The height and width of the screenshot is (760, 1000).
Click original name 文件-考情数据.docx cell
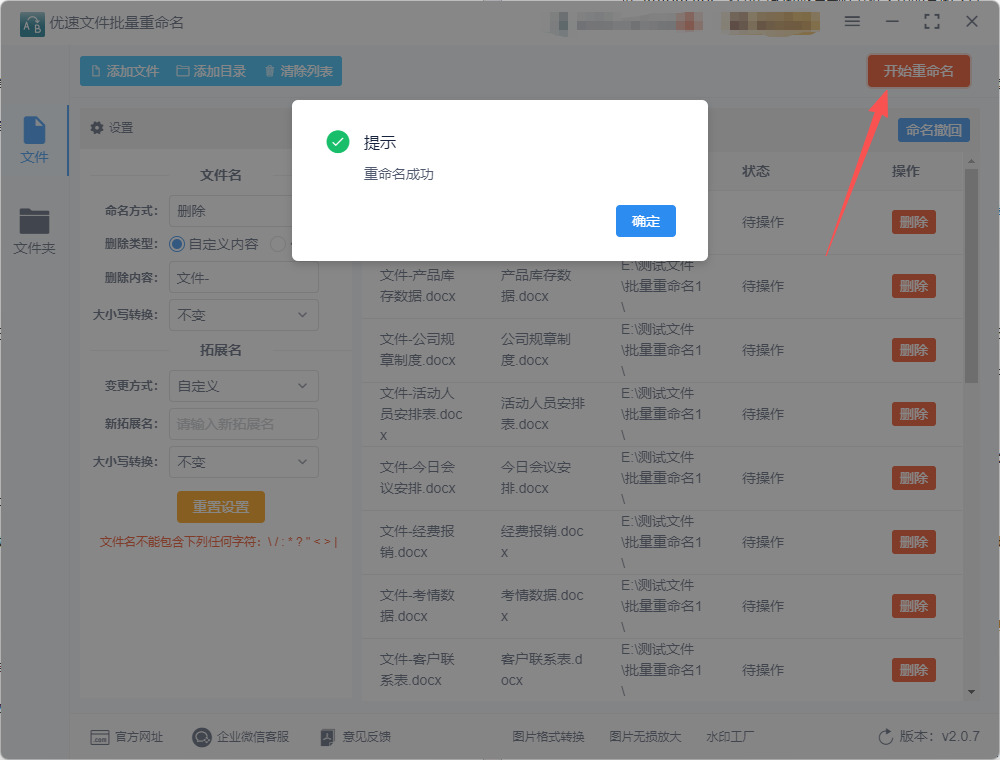(x=417, y=606)
